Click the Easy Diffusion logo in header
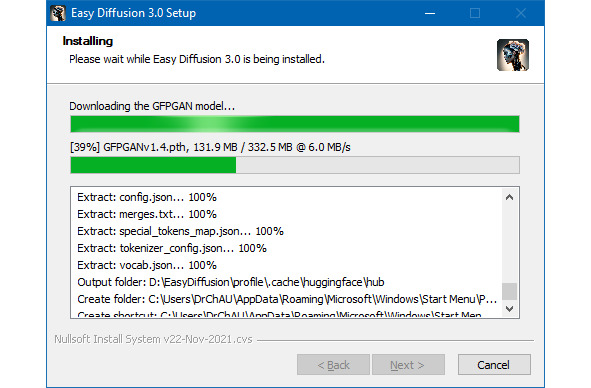This screenshot has width=591, height=388. pos(513,55)
